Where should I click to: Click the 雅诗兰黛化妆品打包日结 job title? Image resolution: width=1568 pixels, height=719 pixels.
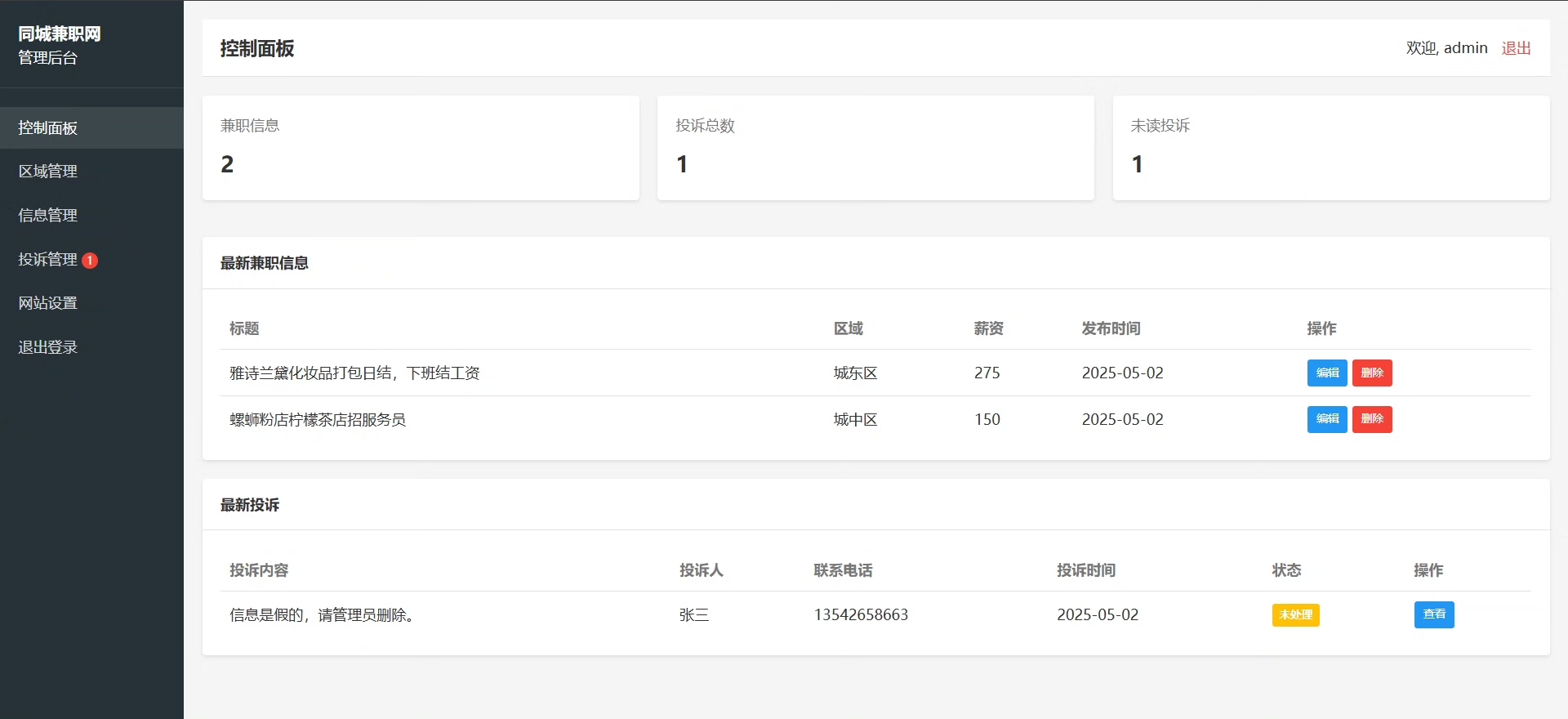click(x=354, y=373)
